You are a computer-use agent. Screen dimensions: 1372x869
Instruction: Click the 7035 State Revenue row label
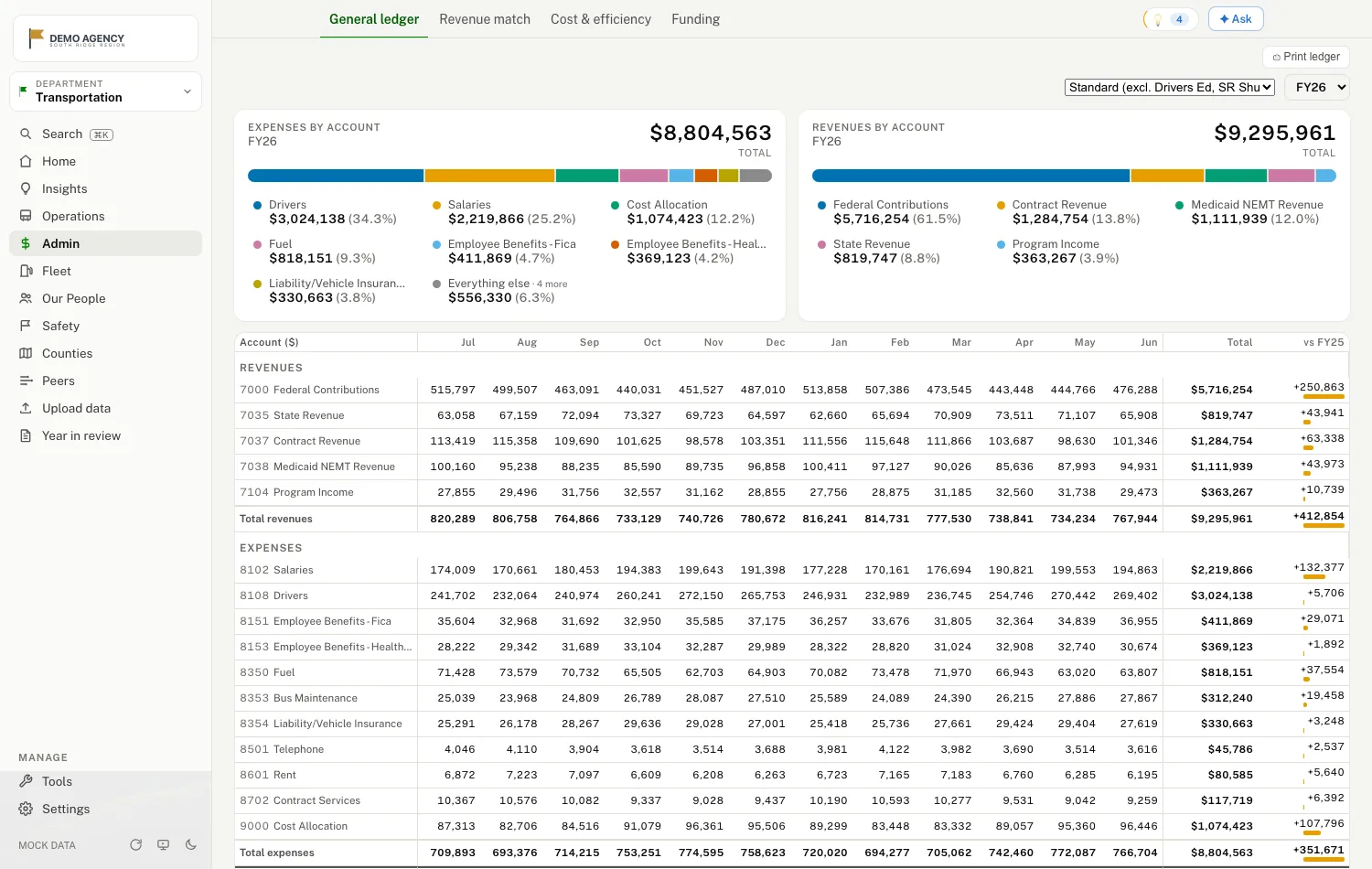pos(292,415)
